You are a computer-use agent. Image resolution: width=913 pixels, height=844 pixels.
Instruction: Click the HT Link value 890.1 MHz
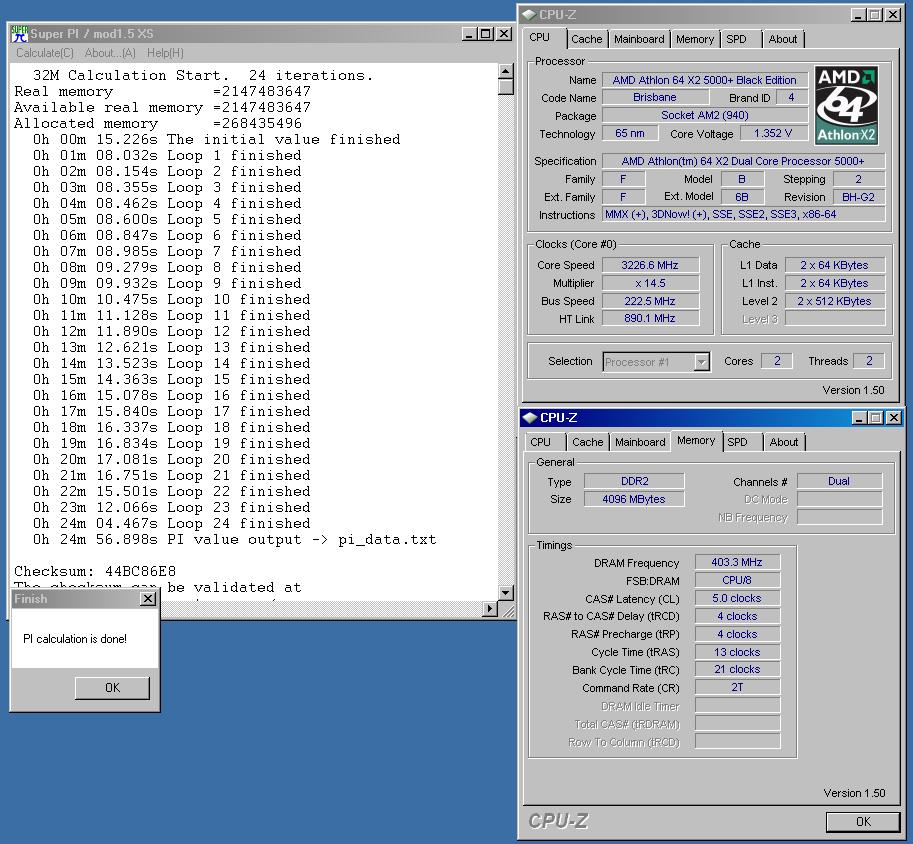650,318
